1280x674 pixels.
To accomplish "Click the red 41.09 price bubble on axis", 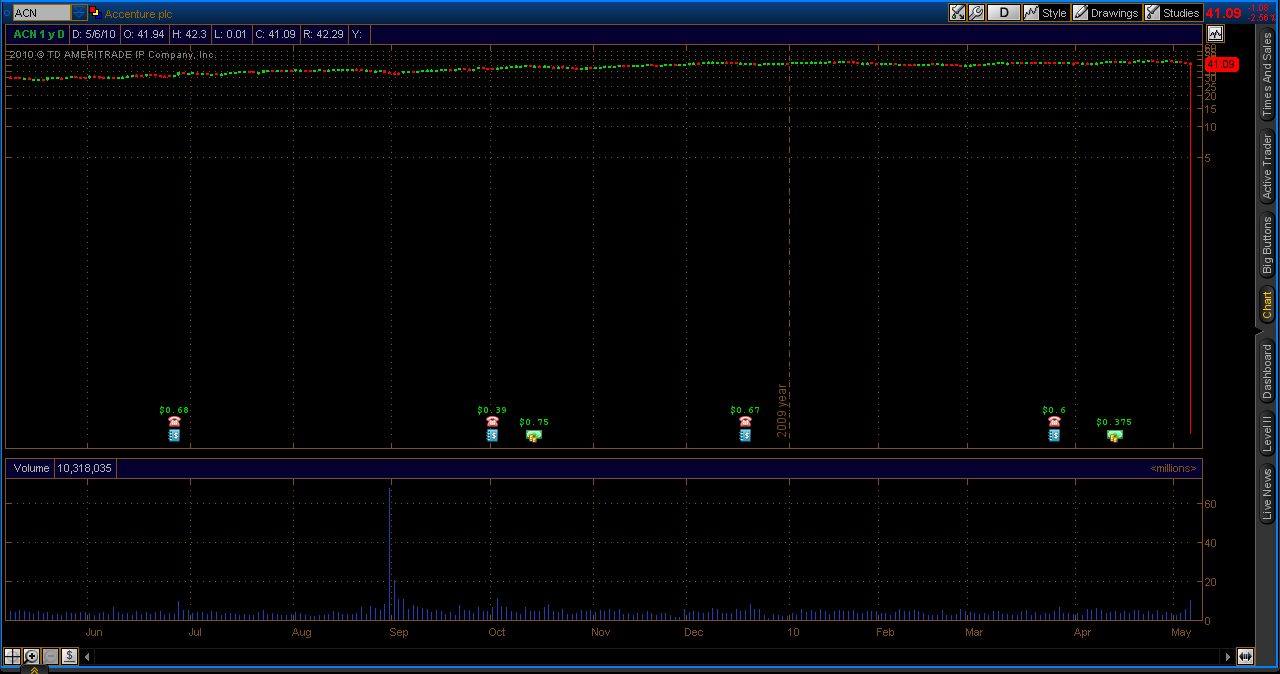I will 1221,63.
